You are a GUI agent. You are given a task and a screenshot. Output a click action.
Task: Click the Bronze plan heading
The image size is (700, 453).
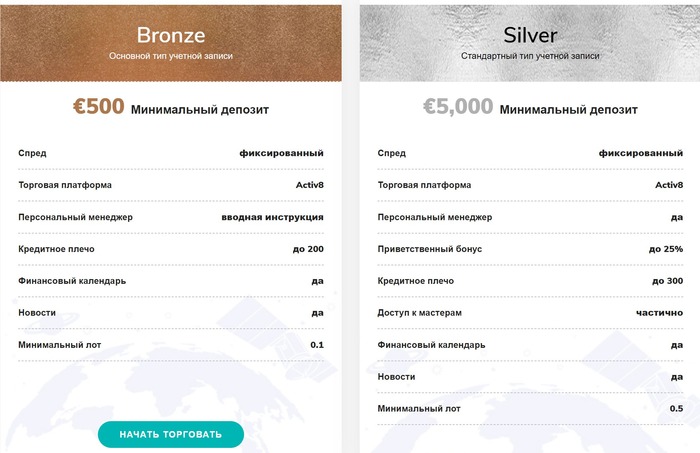pyautogui.click(x=171, y=35)
